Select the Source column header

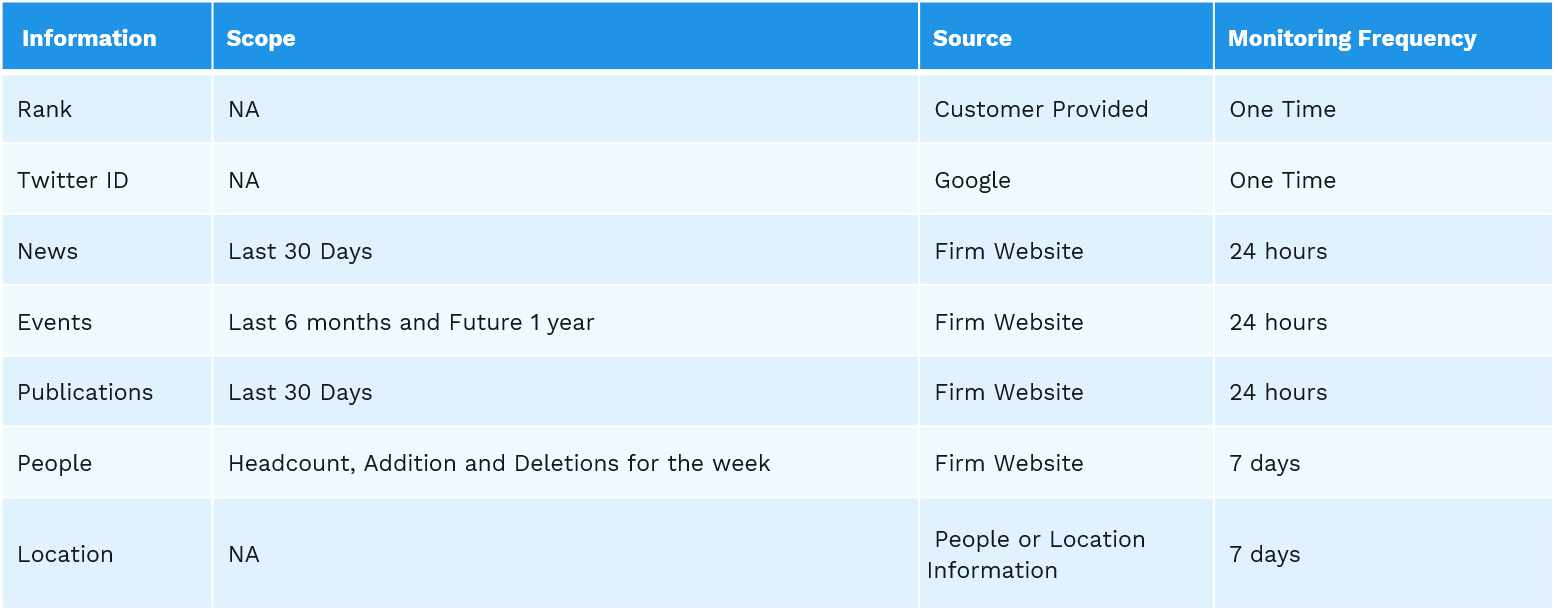(972, 39)
